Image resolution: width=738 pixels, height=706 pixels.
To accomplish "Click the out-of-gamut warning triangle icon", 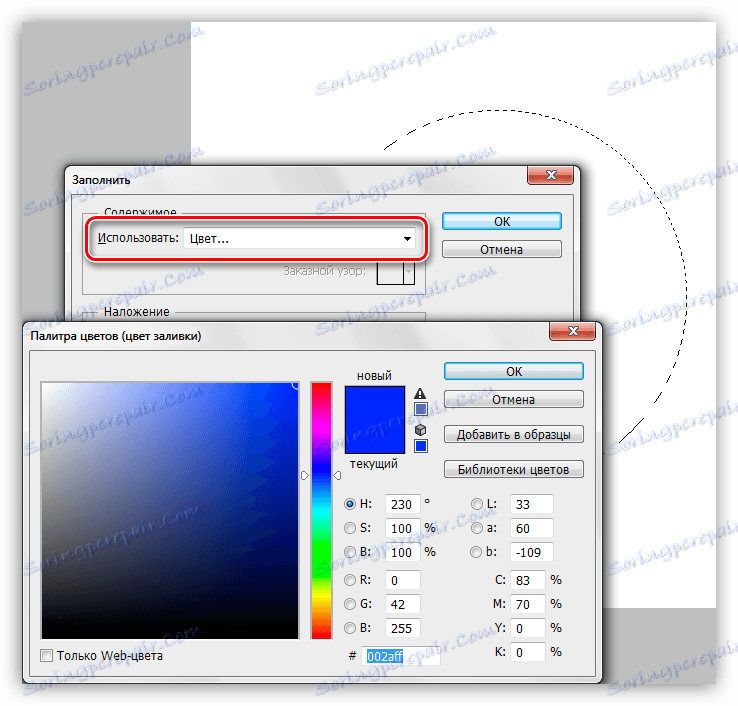I will (x=420, y=393).
